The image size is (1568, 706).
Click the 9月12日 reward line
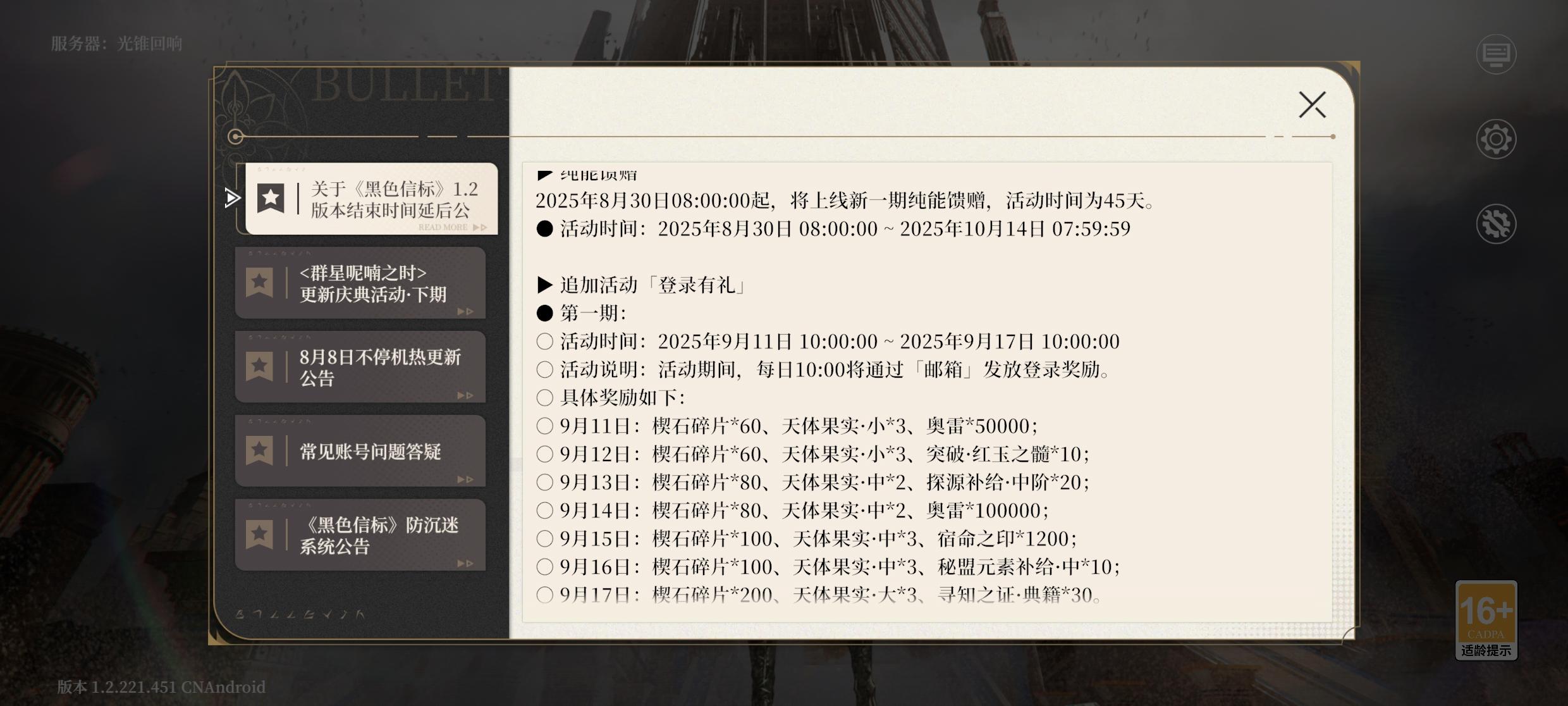[x=813, y=454]
